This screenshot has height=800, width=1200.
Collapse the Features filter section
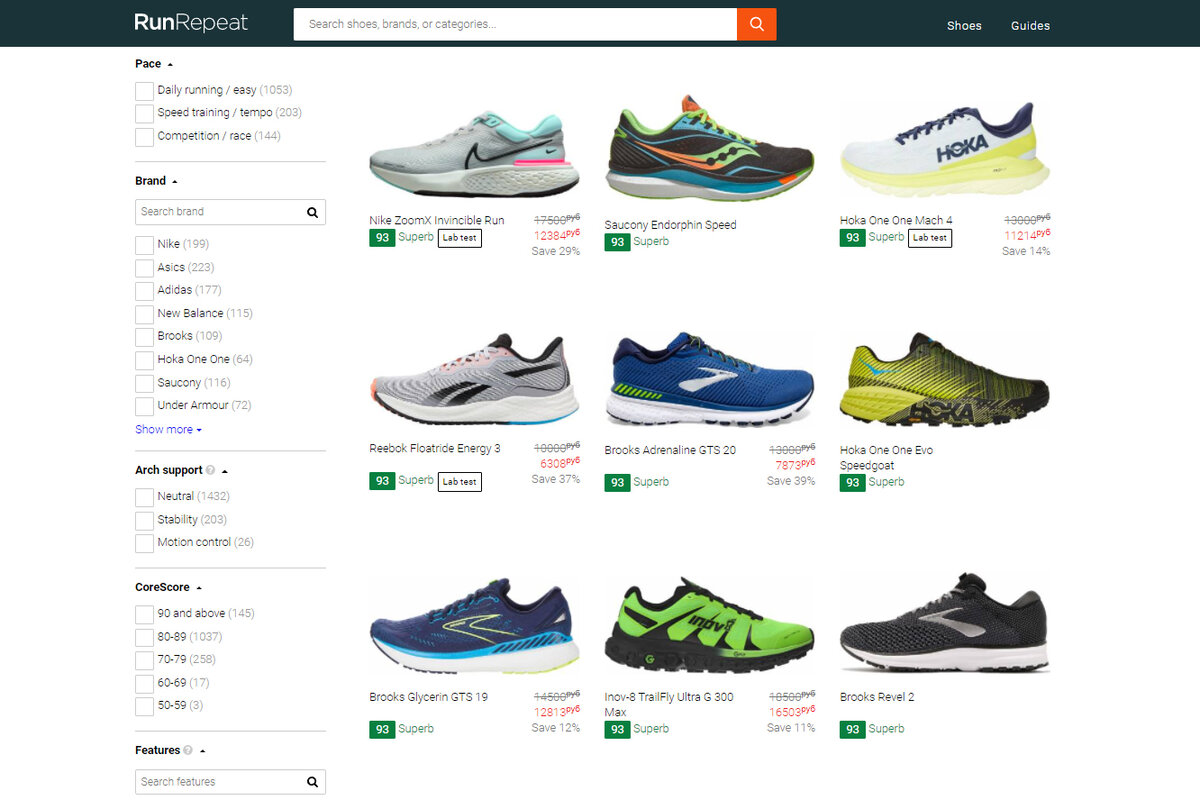pyautogui.click(x=169, y=750)
